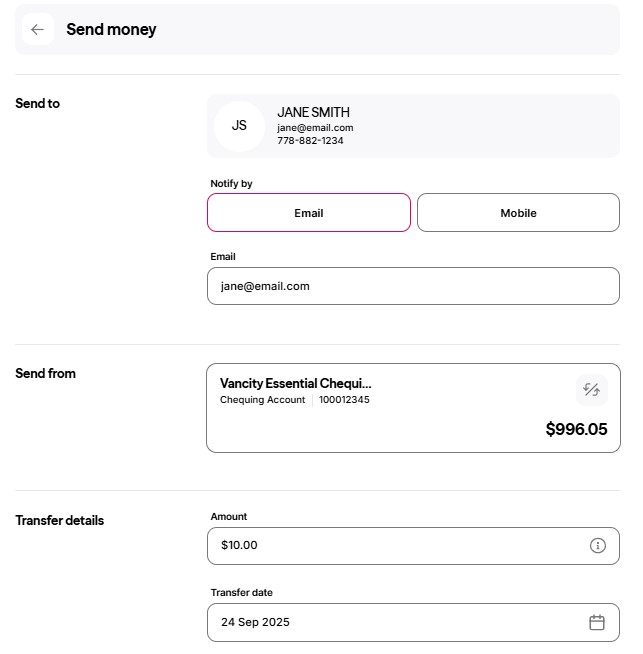The width and height of the screenshot is (643, 654).
Task: Select Mobile as notification method
Action: pyautogui.click(x=518, y=213)
